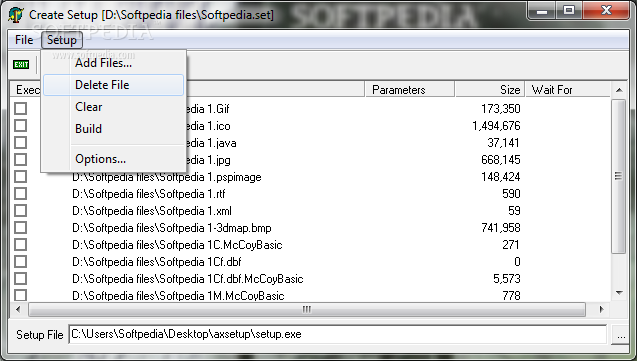Image resolution: width=637 pixels, height=361 pixels.
Task: Choose Add Files... from Setup menu
Action: [103, 63]
